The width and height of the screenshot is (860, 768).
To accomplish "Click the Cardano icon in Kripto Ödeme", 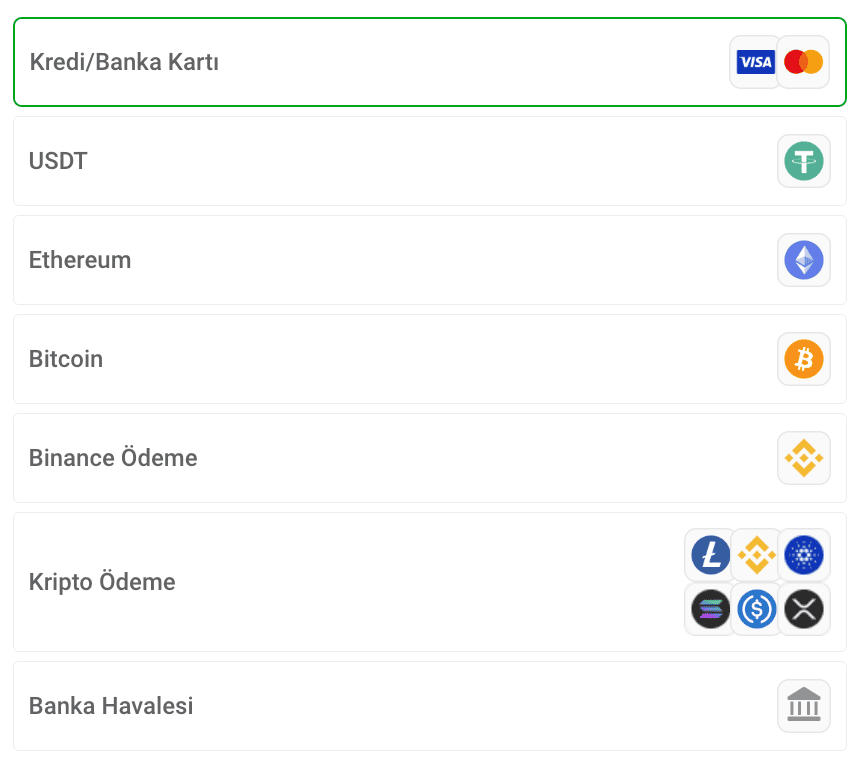I will coord(804,555).
